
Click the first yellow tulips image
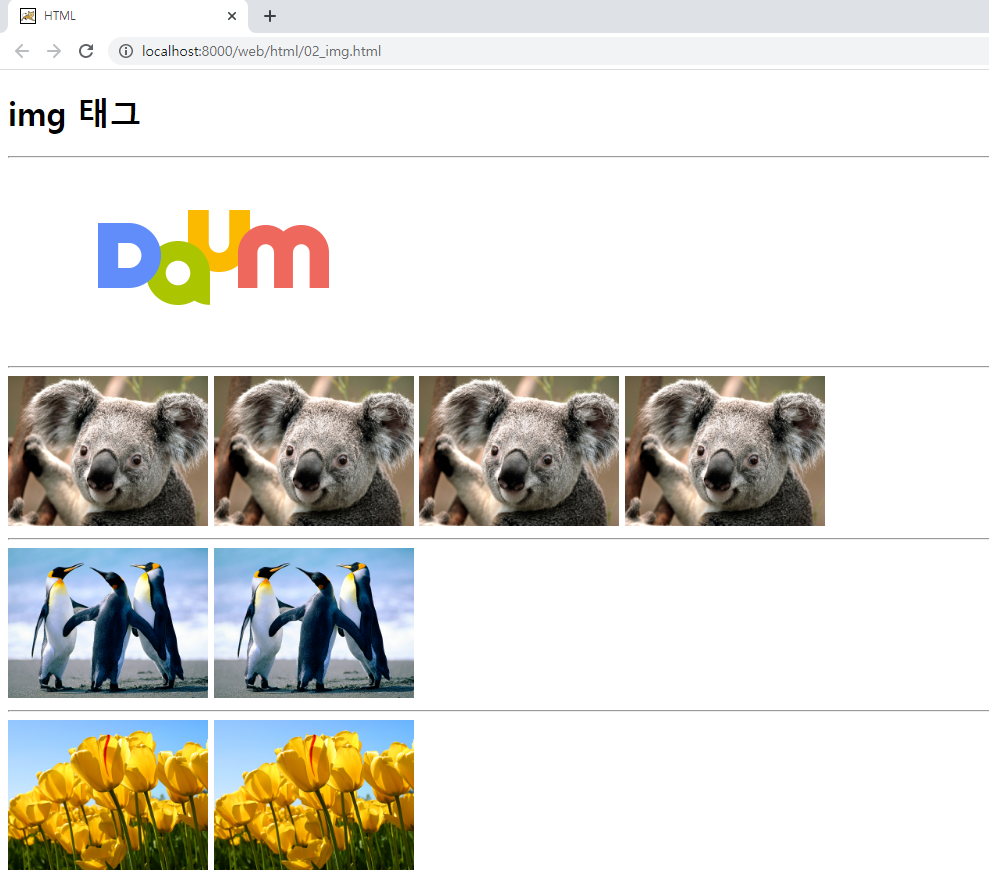coord(108,795)
